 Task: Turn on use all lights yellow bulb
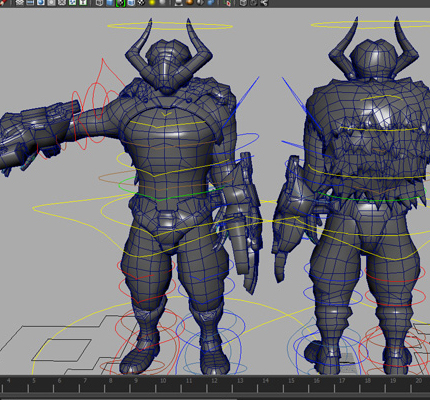(152, 3)
